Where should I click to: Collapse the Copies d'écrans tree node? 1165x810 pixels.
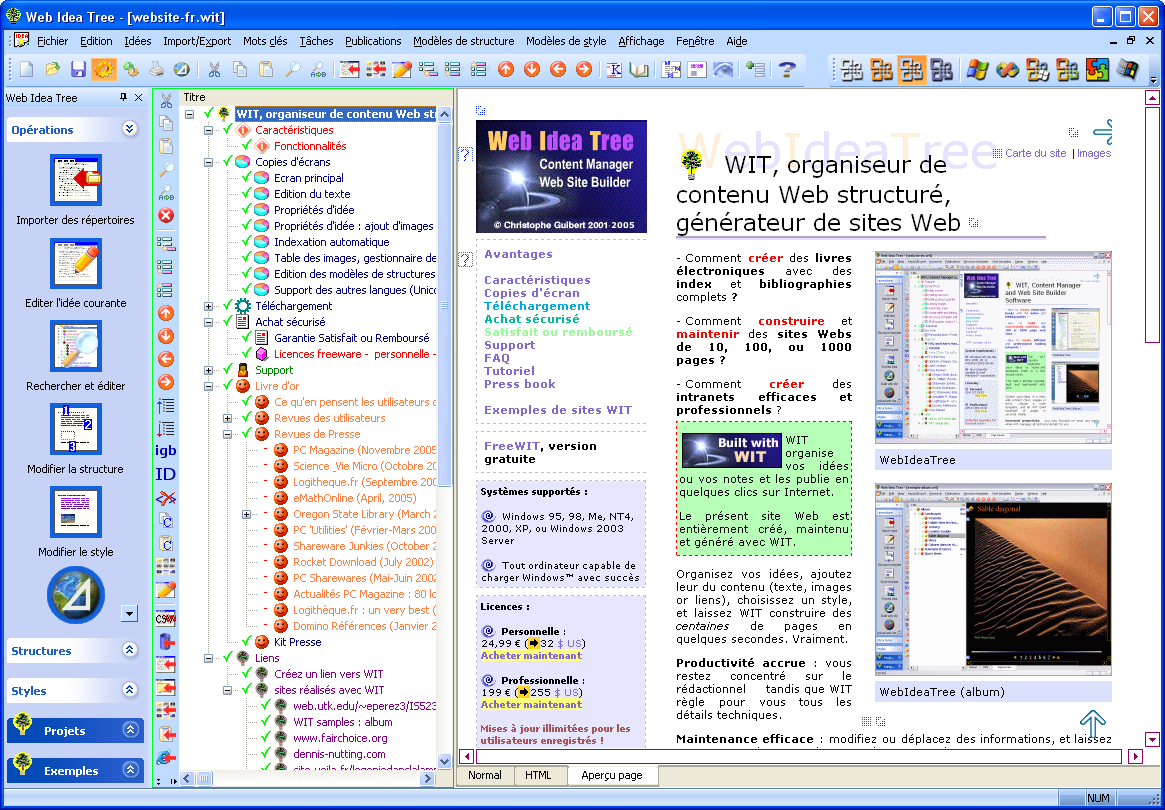[x=209, y=162]
